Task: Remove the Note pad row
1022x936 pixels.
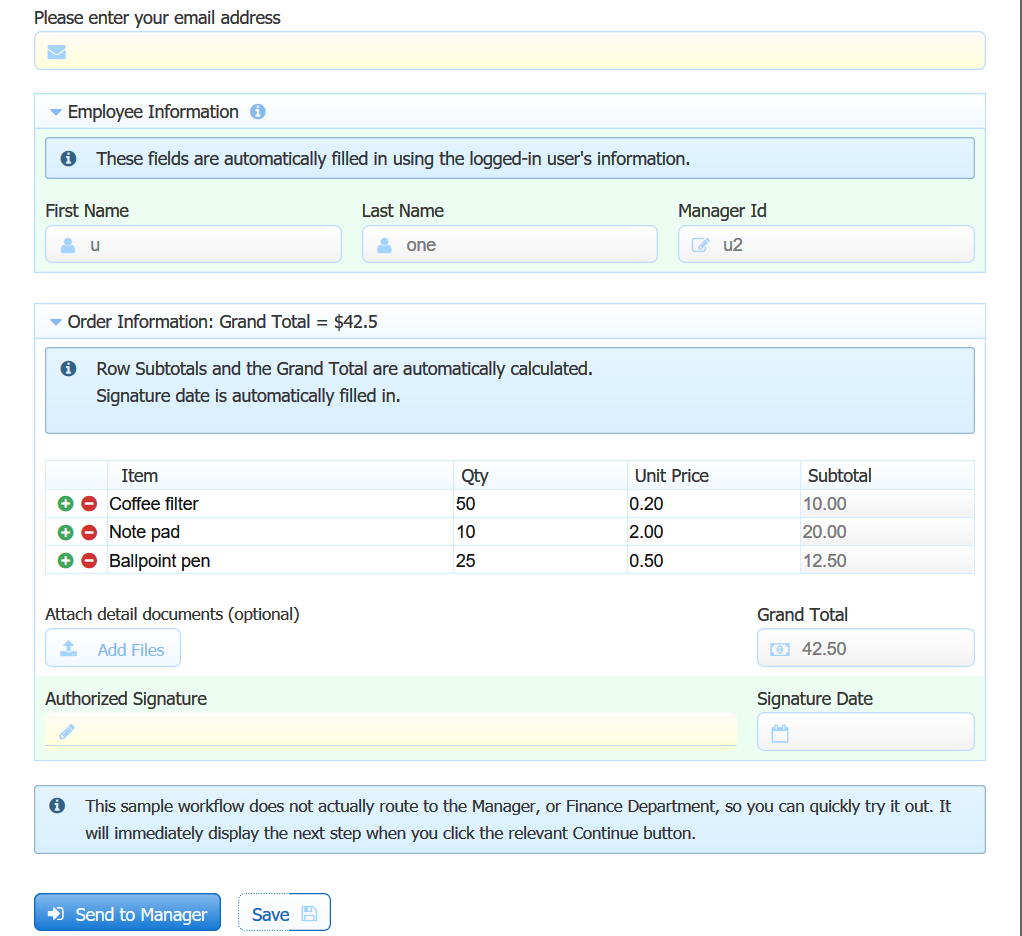Action: tap(89, 533)
